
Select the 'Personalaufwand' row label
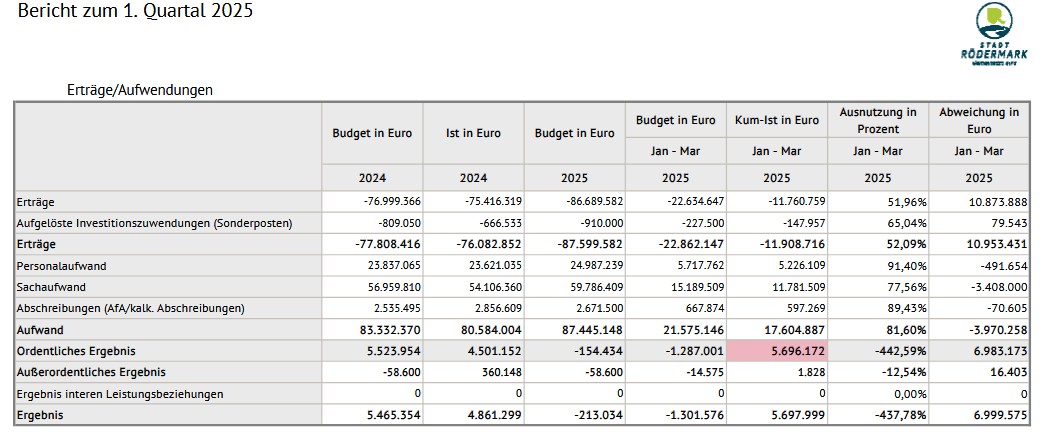(62, 265)
